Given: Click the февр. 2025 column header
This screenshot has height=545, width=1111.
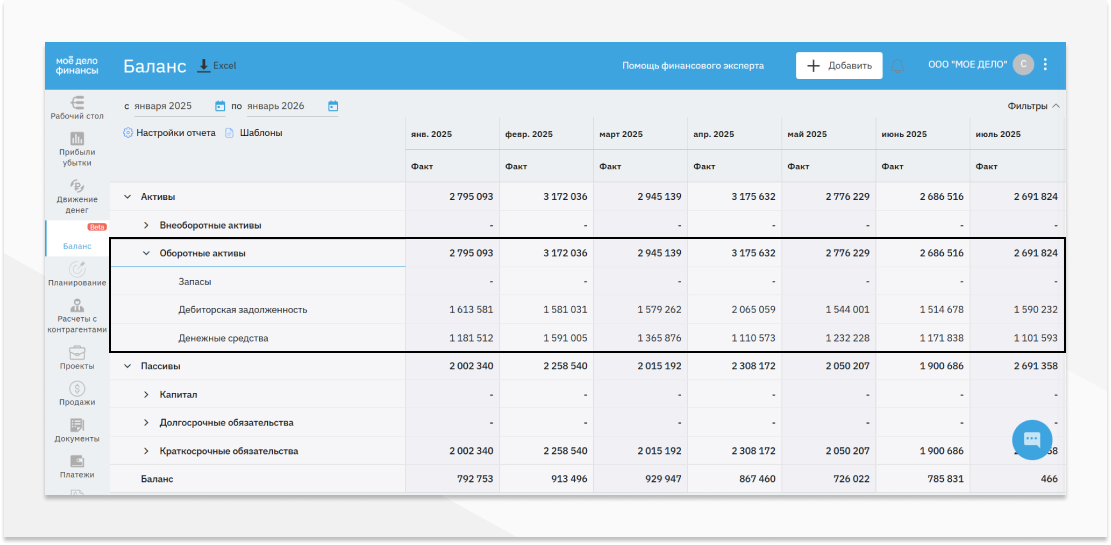Looking at the screenshot, I should 529,134.
